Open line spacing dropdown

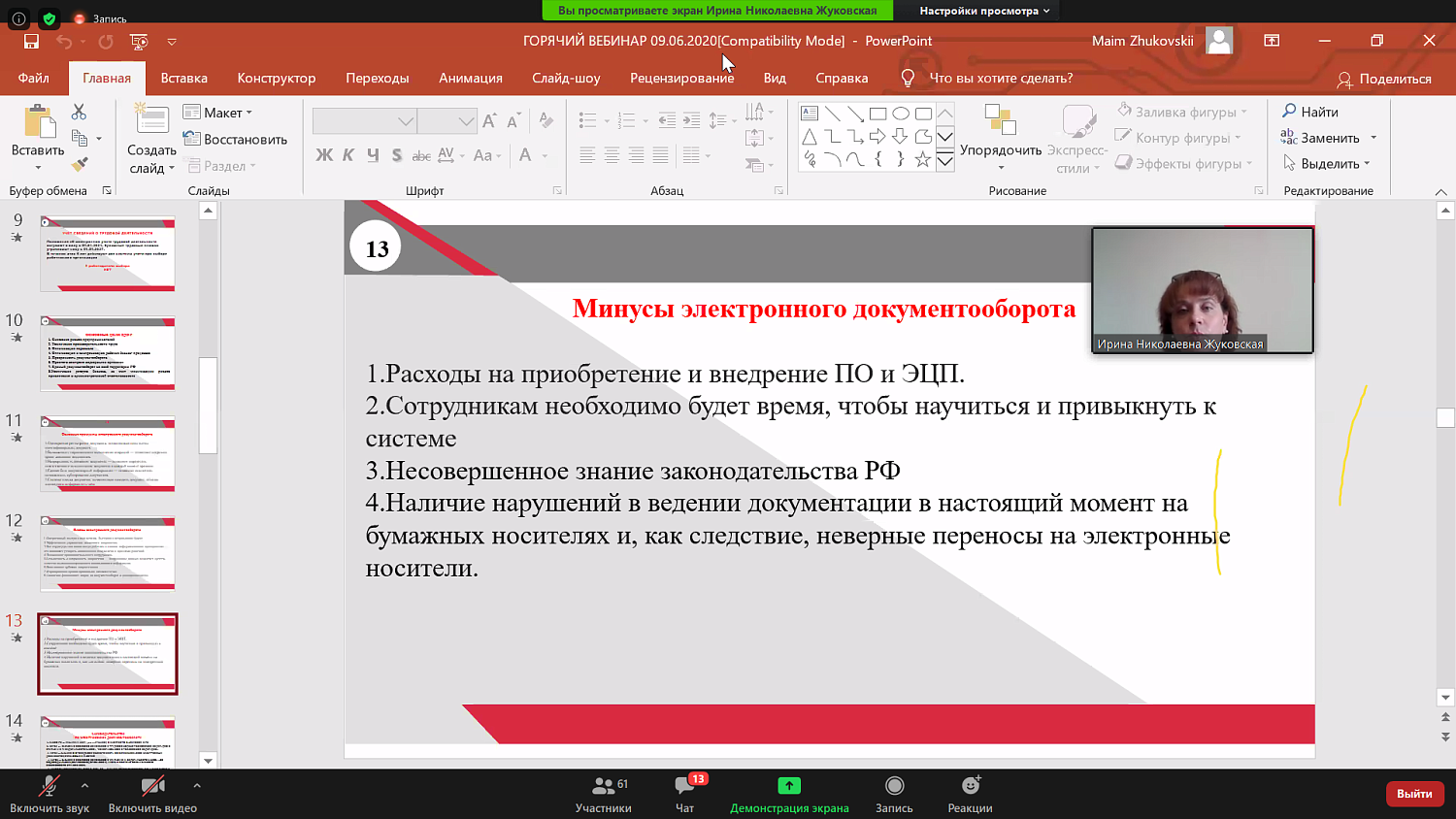(721, 120)
